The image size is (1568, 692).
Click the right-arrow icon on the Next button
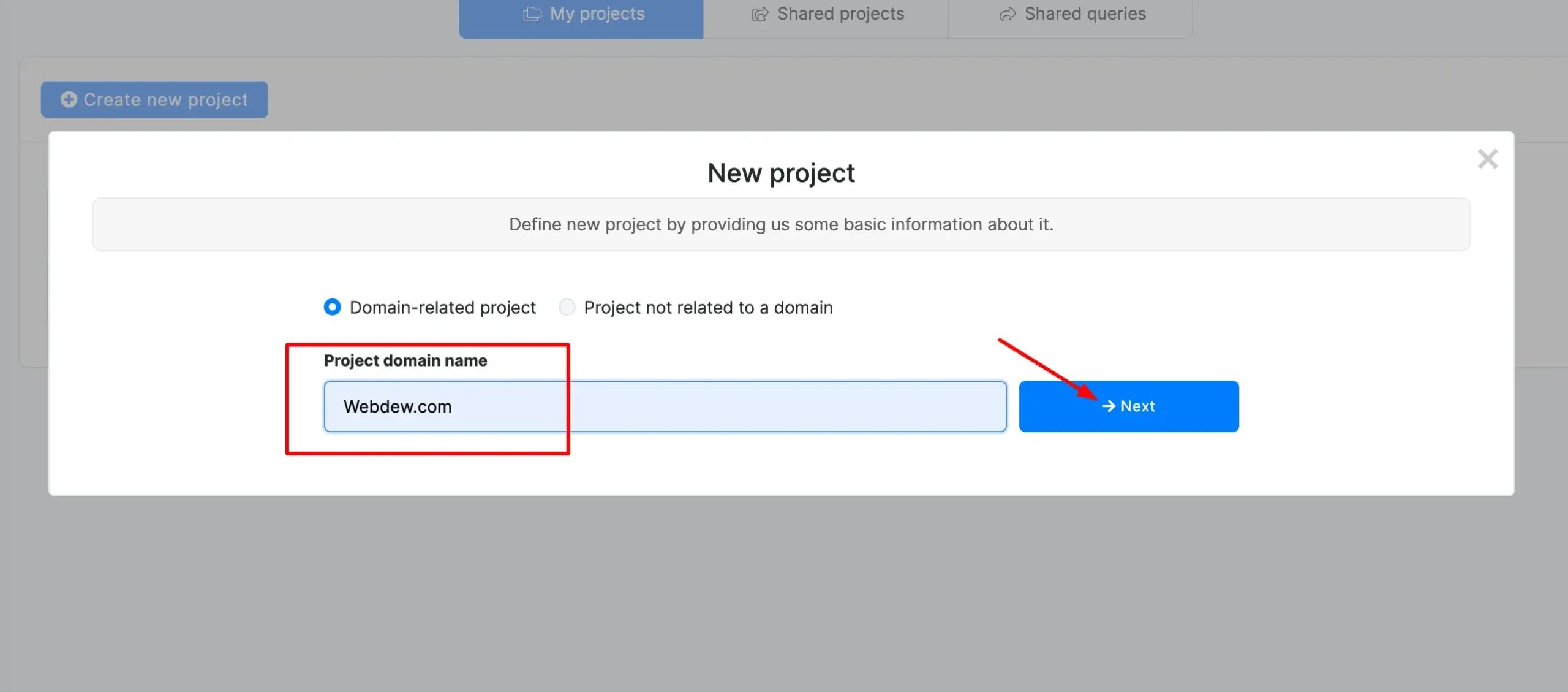1109,406
